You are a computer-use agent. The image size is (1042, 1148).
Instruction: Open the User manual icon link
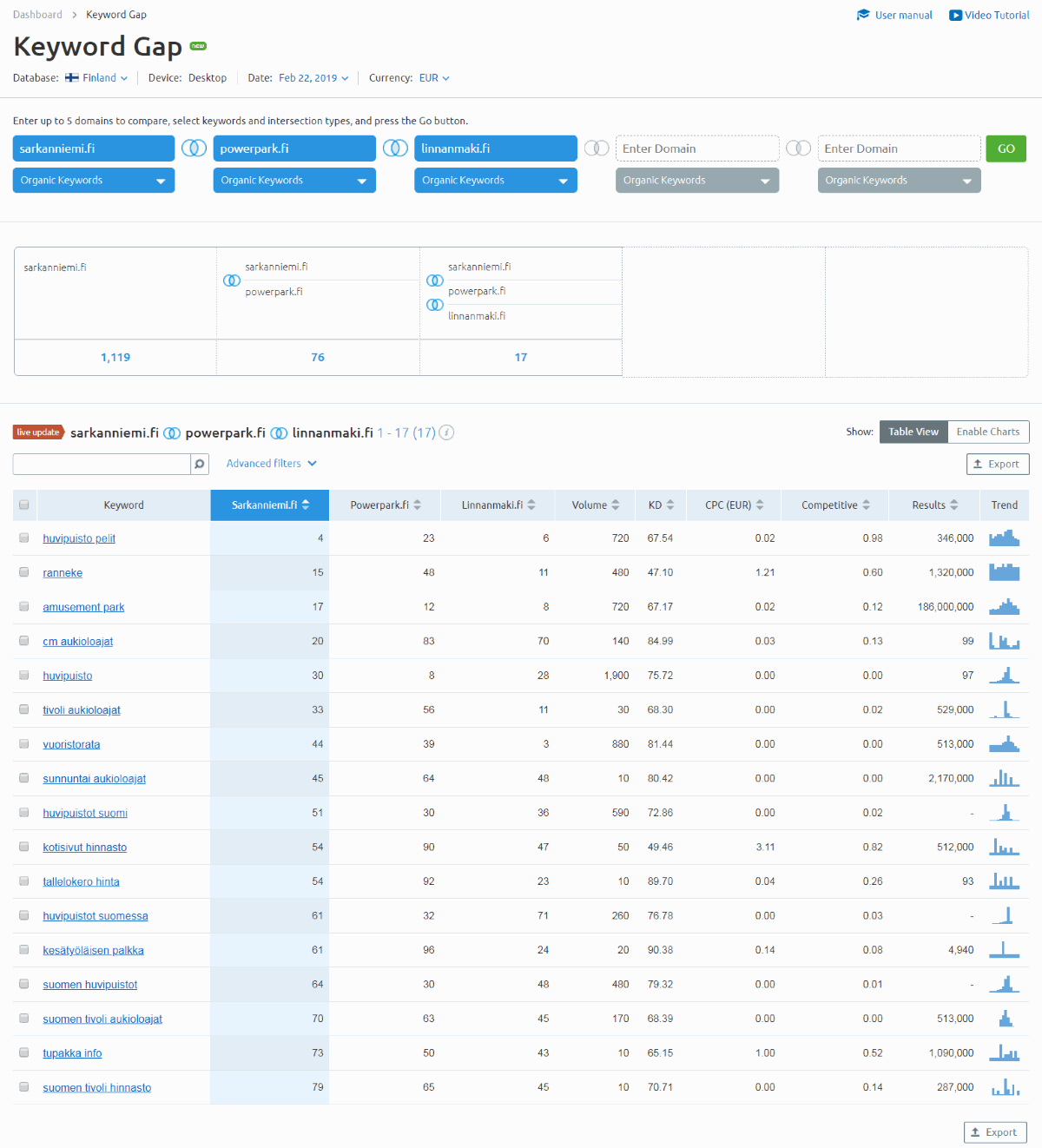click(x=863, y=15)
